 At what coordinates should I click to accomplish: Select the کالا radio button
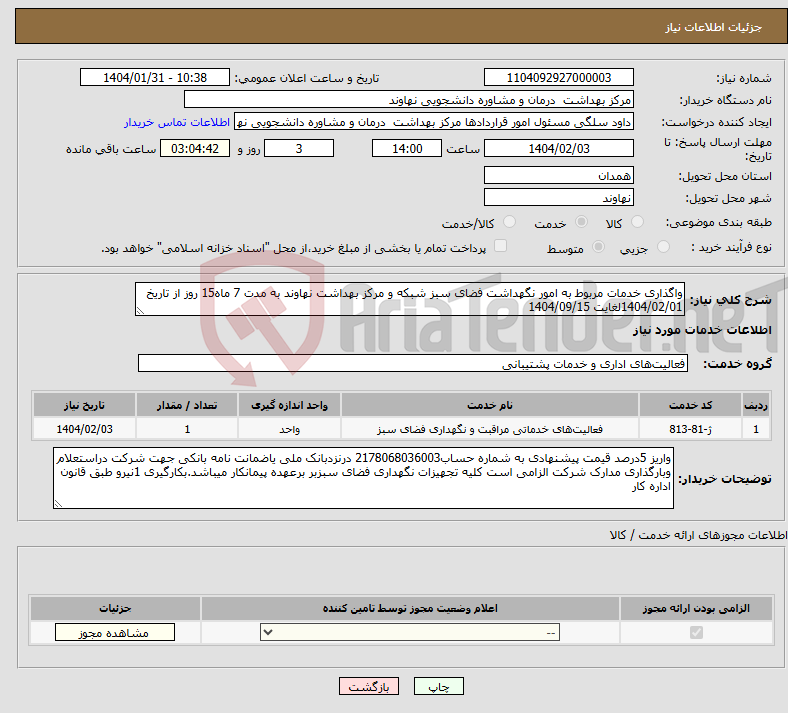(x=637, y=222)
